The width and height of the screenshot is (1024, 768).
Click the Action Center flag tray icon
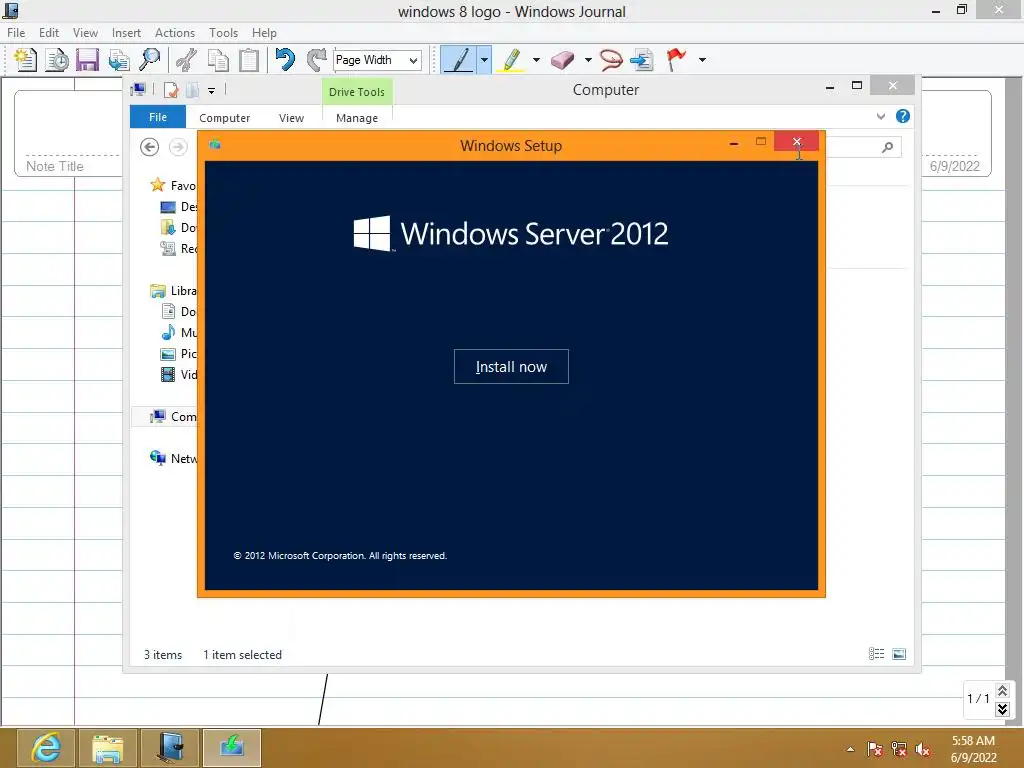[x=874, y=749]
